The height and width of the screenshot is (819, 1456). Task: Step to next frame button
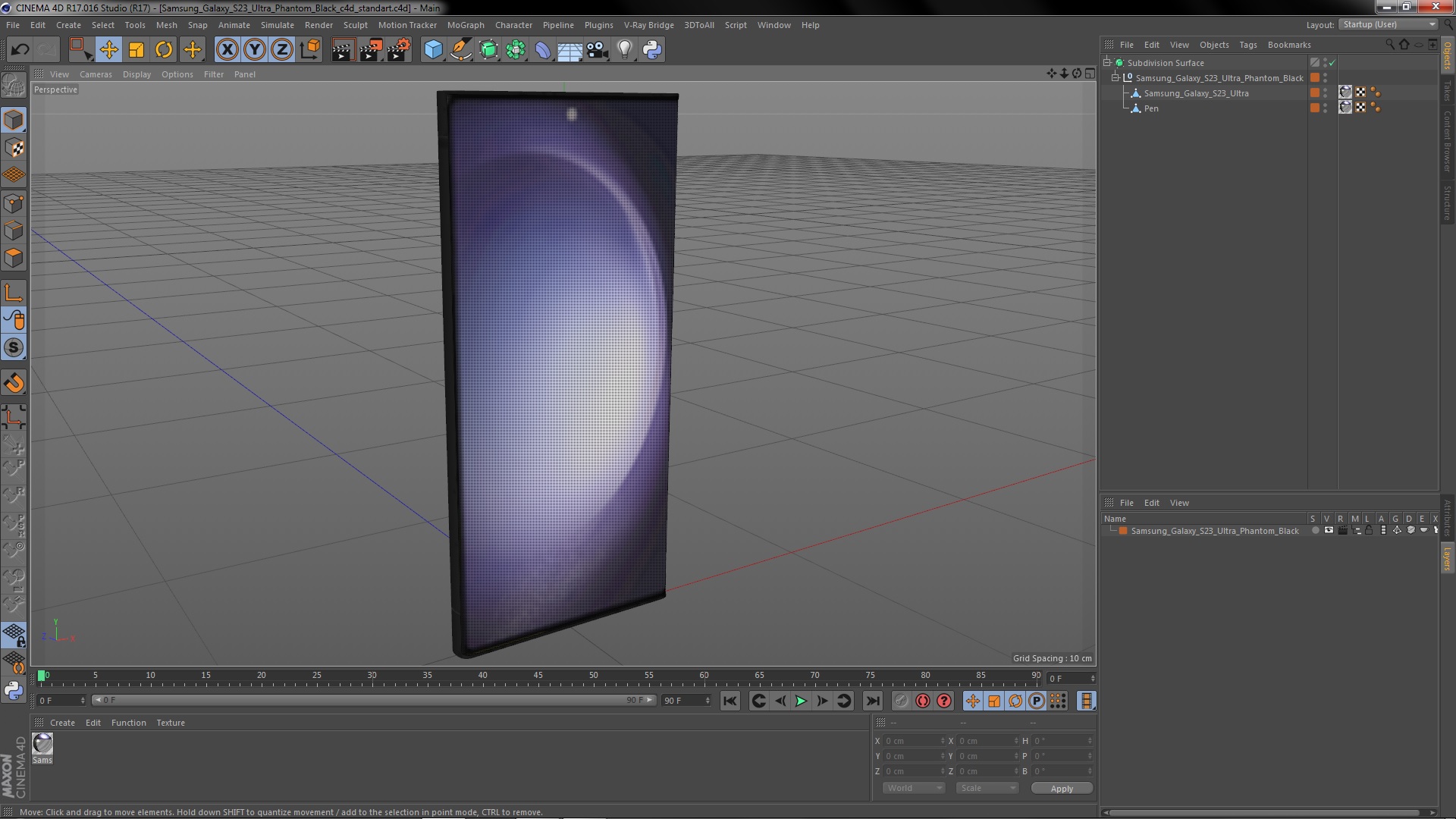coord(822,701)
